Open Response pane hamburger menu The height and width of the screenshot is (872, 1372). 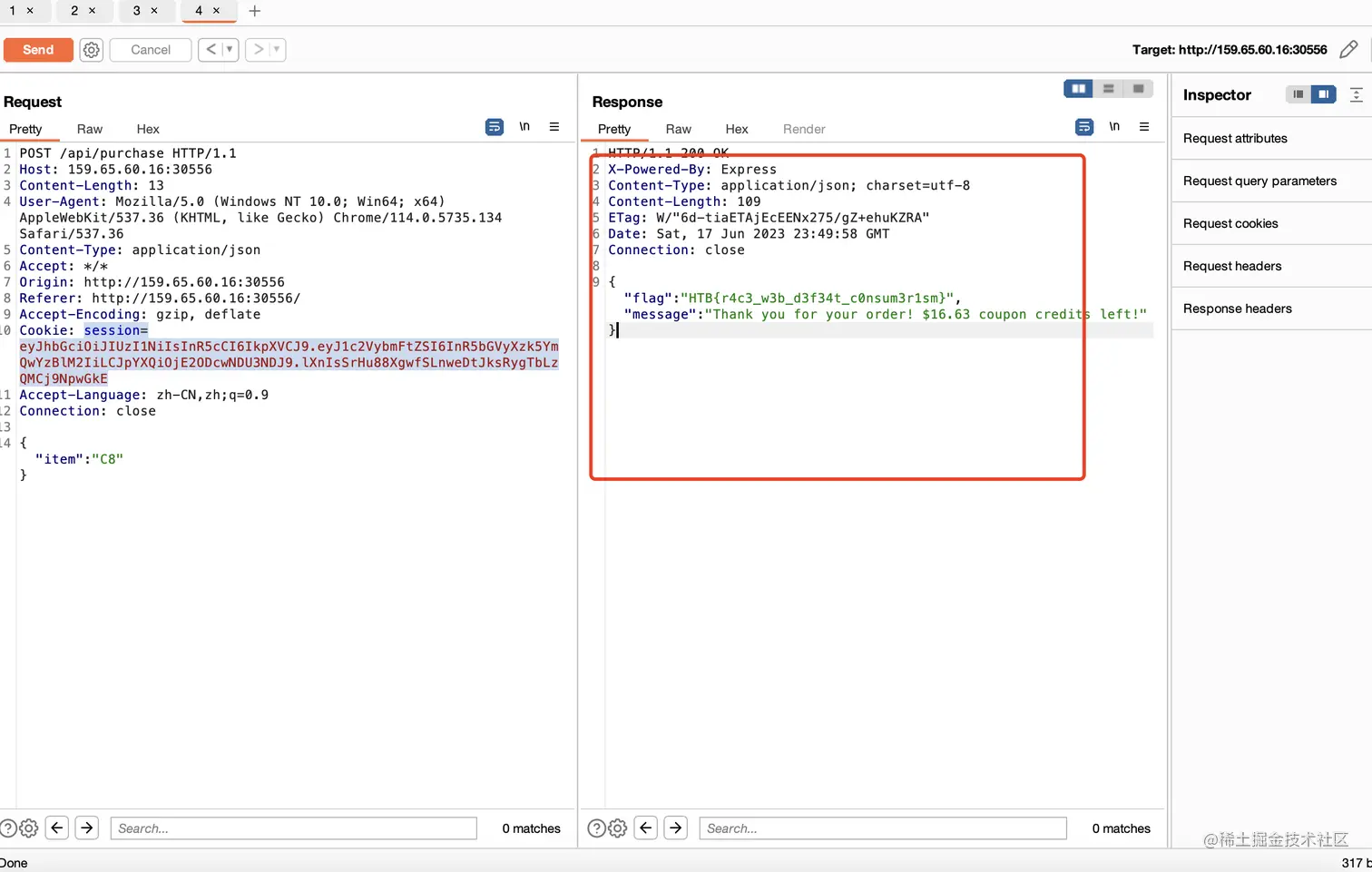(1144, 127)
